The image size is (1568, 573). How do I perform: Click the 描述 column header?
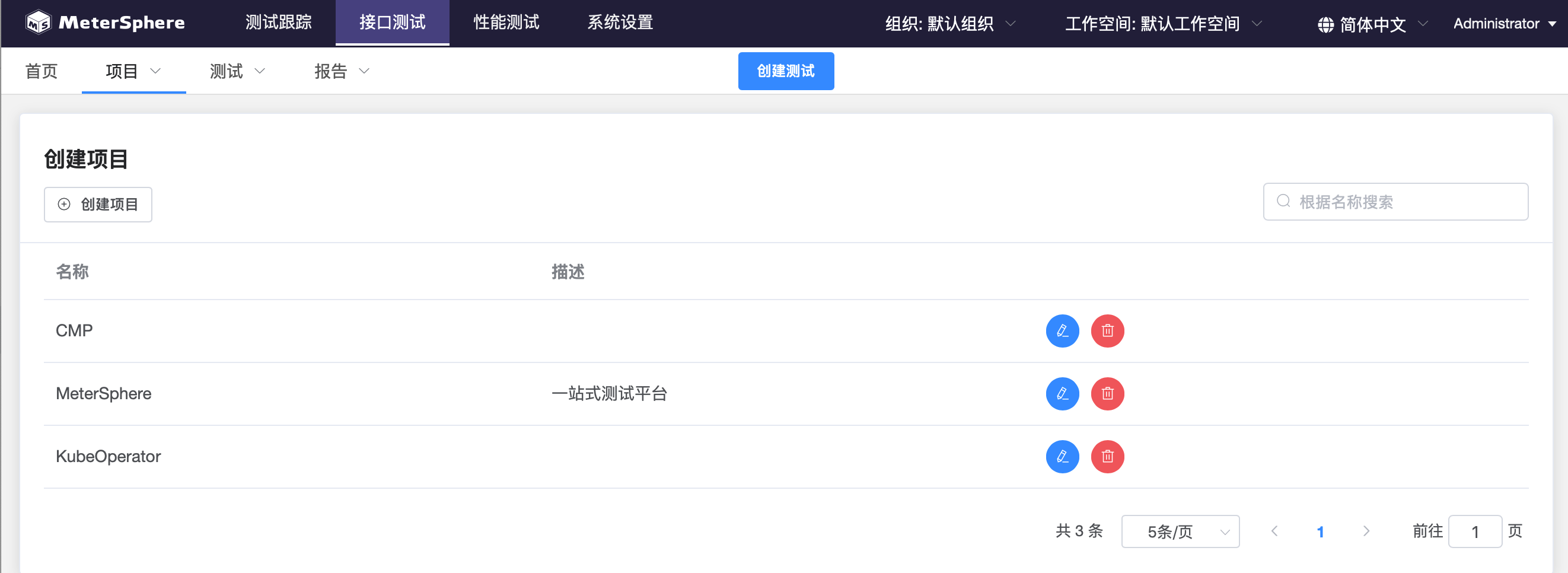click(568, 272)
